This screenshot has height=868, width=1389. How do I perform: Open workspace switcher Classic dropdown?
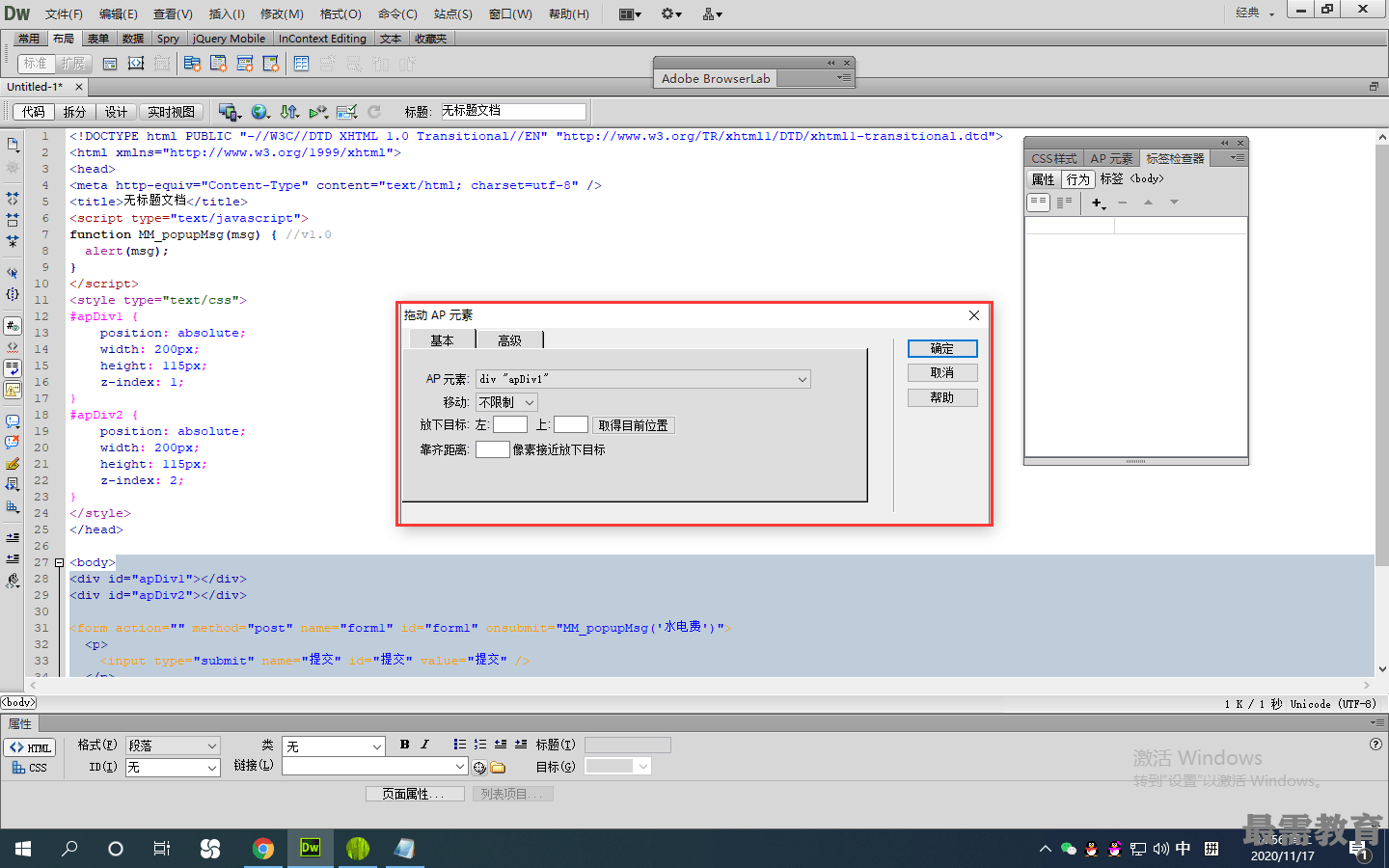pos(1256,13)
